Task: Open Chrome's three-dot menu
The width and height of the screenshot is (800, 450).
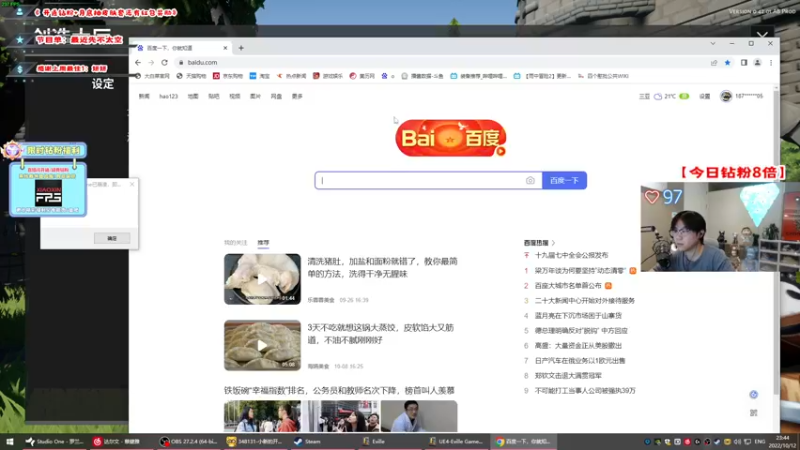Action: [771, 62]
